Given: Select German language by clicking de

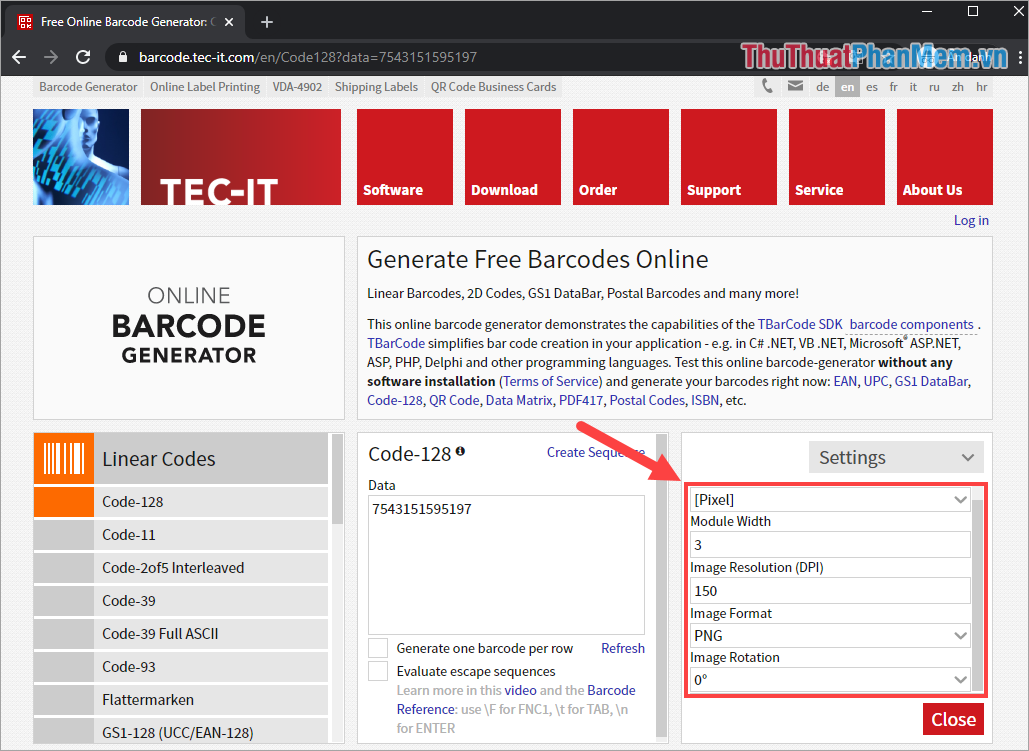Looking at the screenshot, I should point(821,87).
